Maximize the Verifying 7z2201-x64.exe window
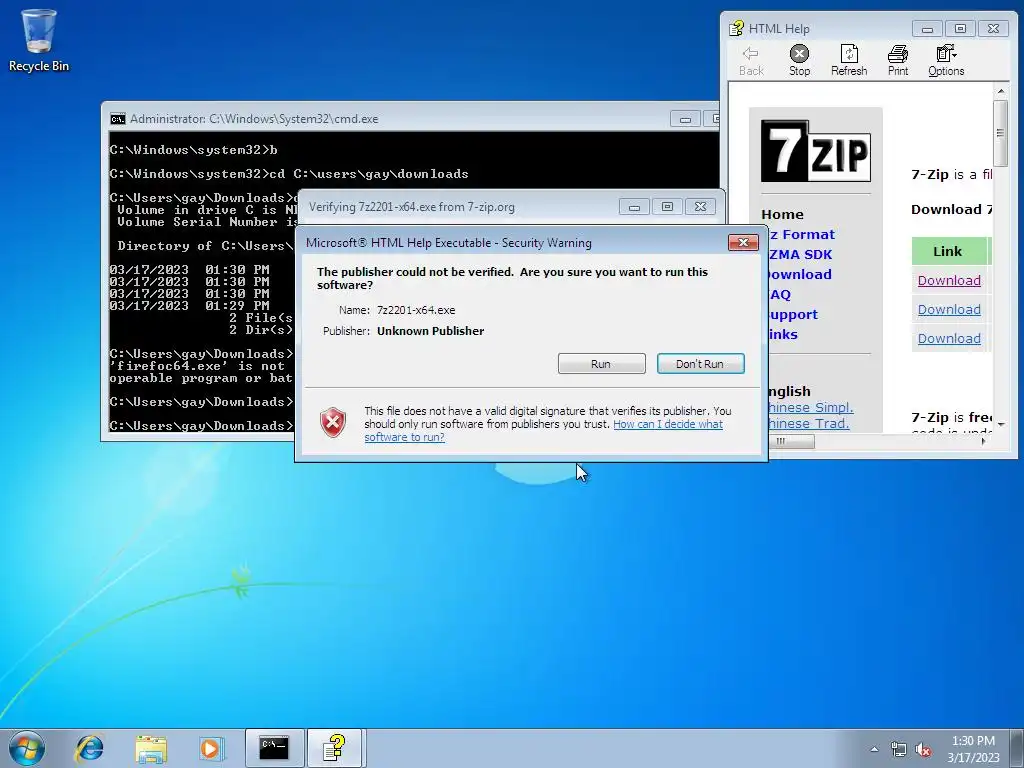The width and height of the screenshot is (1024, 768). pyautogui.click(x=667, y=207)
